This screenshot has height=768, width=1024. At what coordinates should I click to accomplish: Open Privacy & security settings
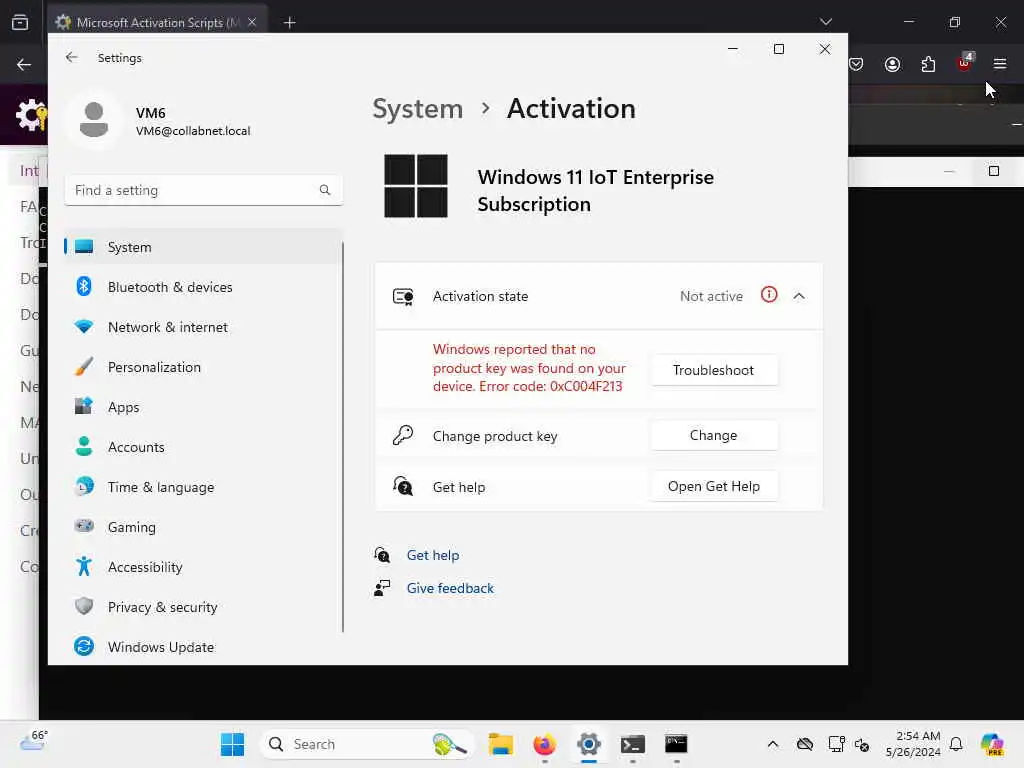coord(203,607)
